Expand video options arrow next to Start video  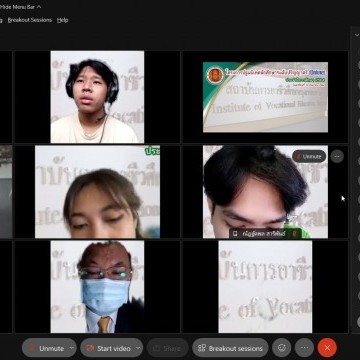coord(138,348)
